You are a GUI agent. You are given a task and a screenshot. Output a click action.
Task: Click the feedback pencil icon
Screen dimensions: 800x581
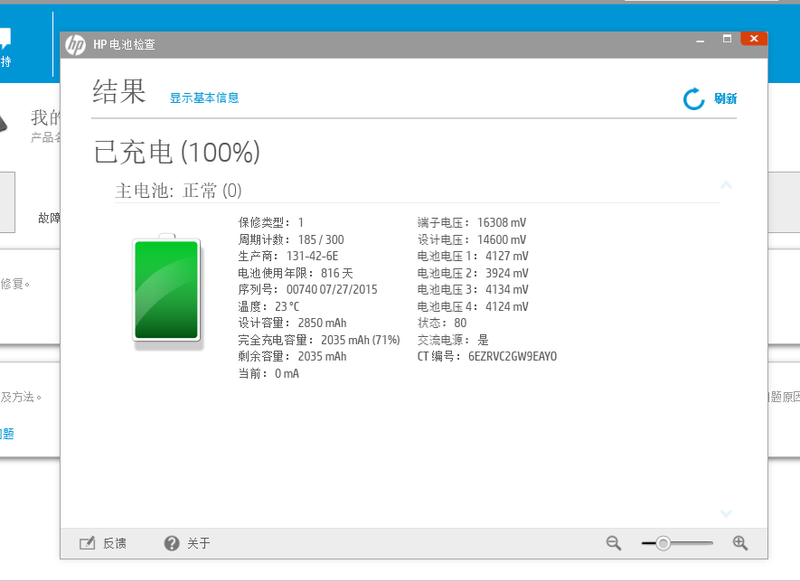tap(87, 543)
